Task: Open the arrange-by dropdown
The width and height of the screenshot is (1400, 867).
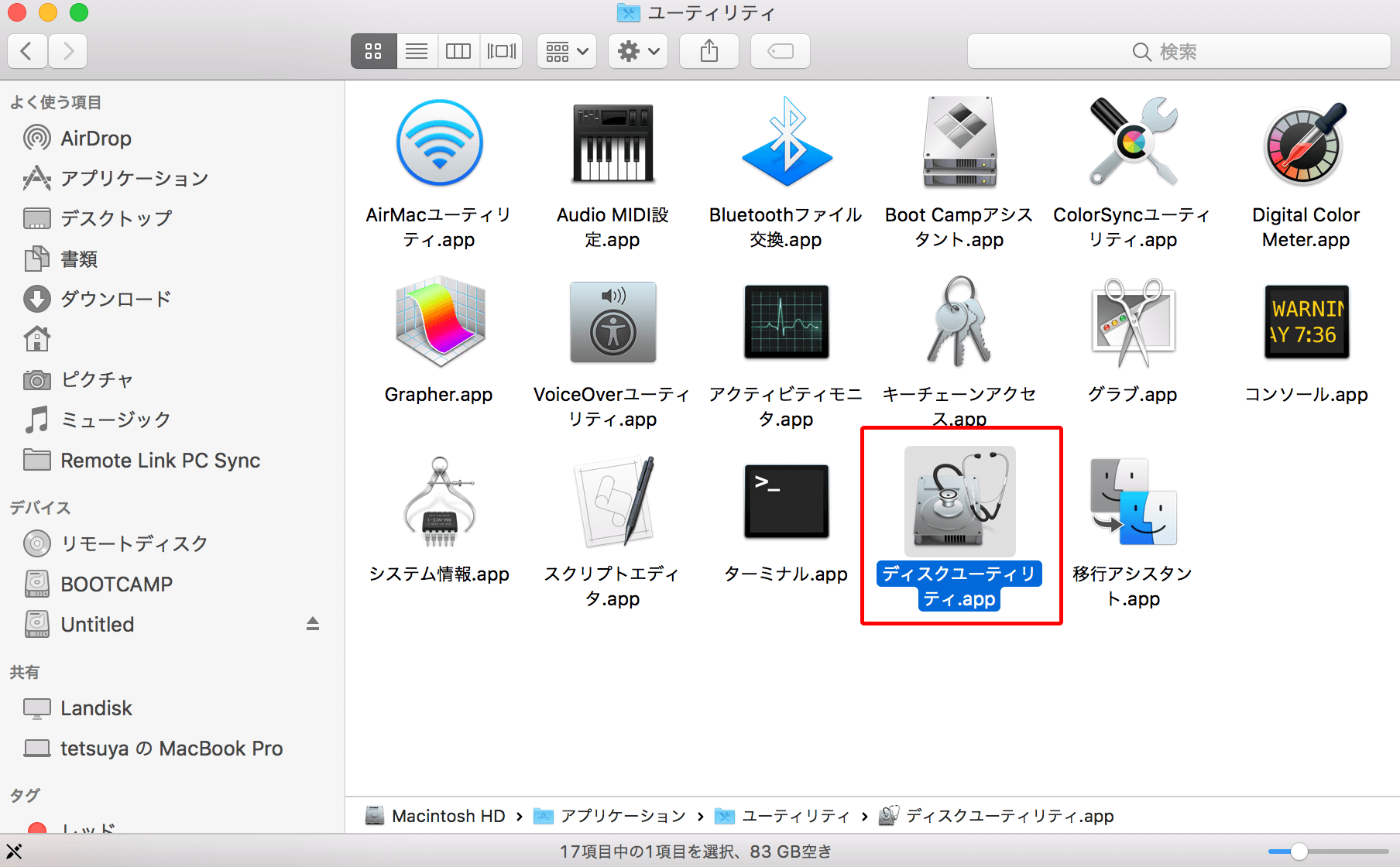Action: tap(567, 51)
